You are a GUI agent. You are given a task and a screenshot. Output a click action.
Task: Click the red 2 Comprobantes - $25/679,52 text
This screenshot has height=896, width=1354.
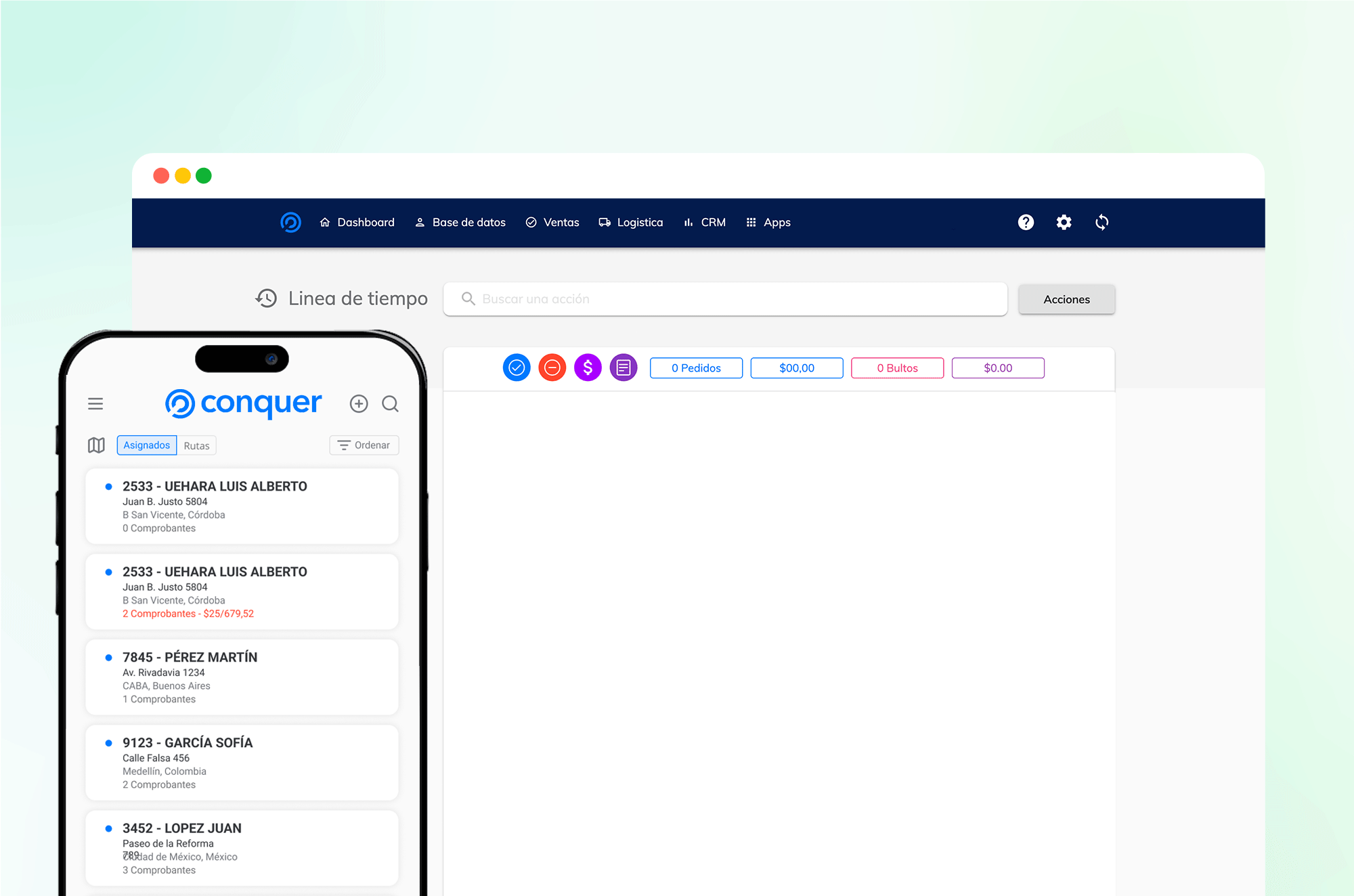tap(188, 613)
